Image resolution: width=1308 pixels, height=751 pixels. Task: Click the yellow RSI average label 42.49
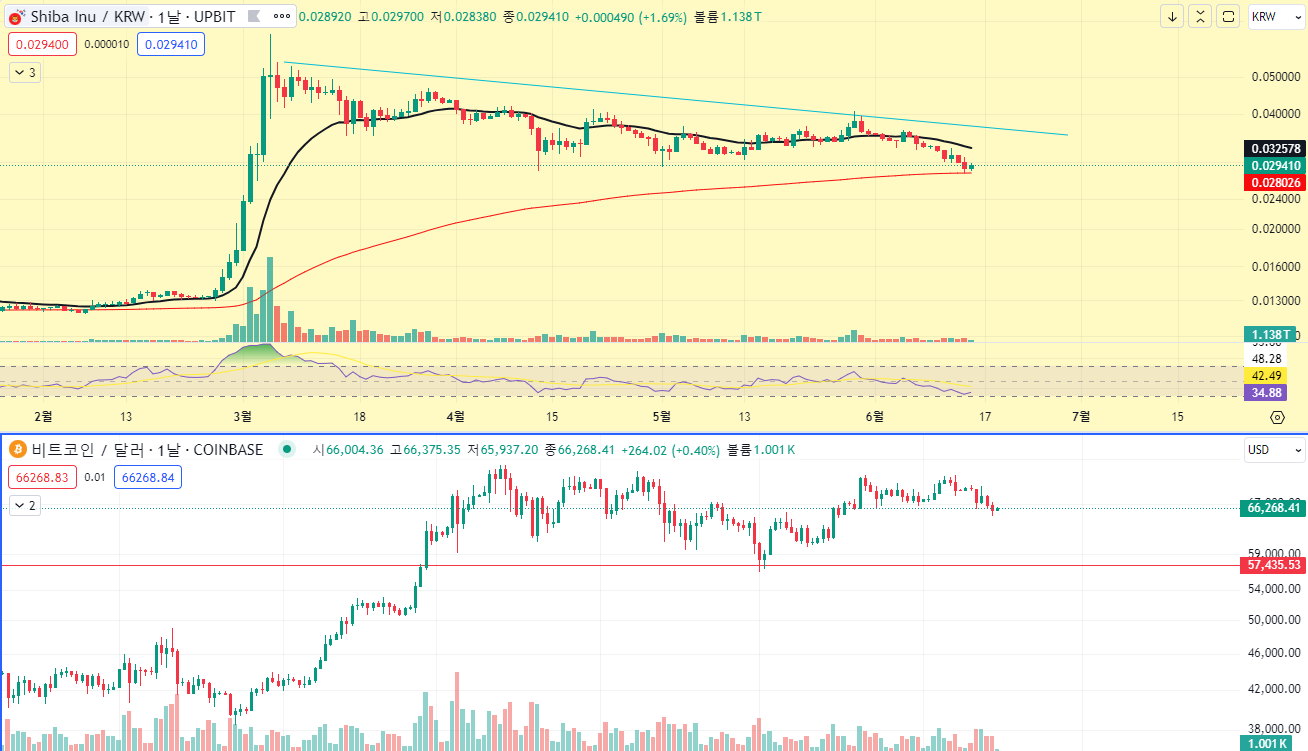(x=1265, y=375)
